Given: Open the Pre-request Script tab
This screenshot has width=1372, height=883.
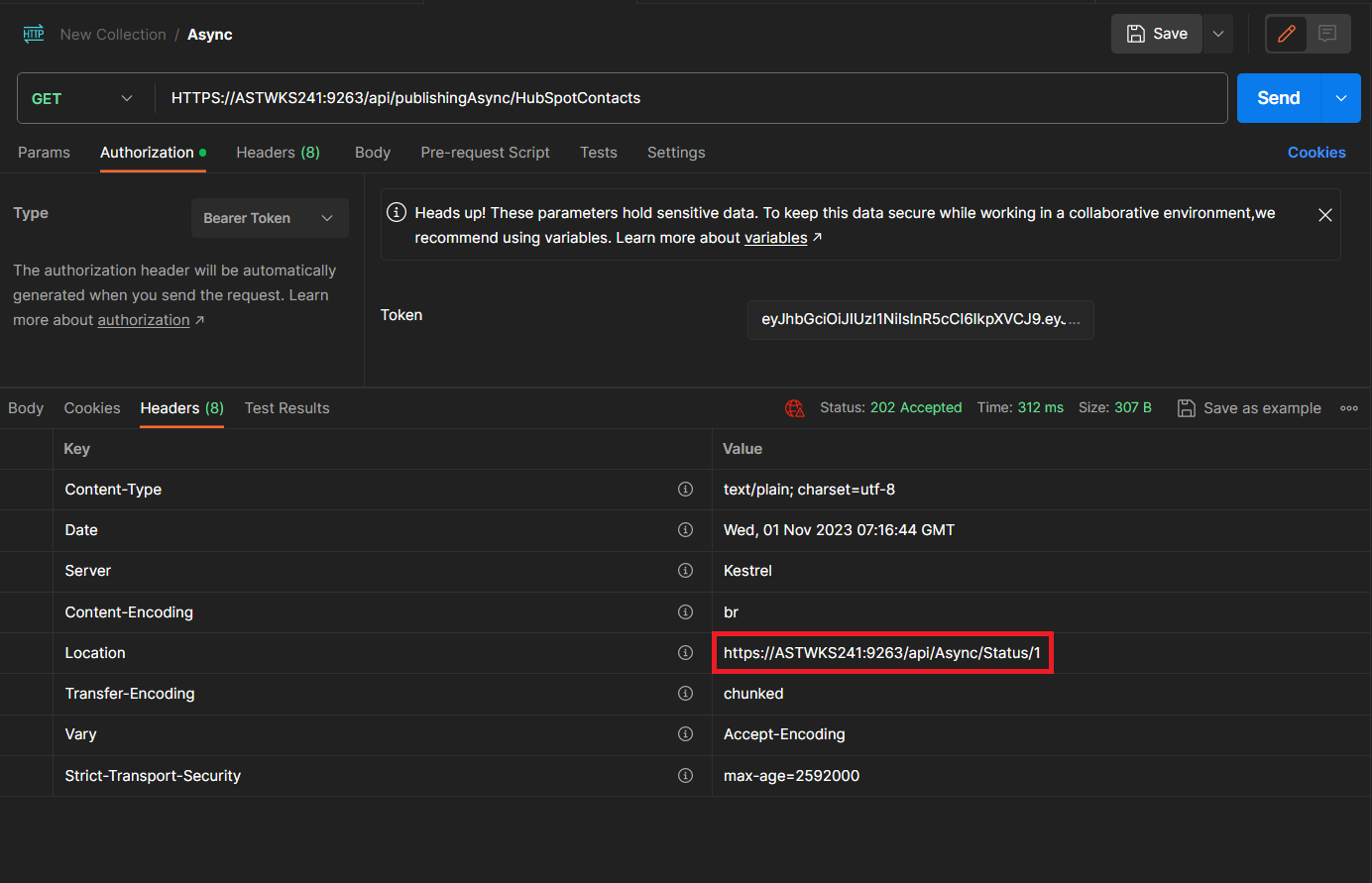Looking at the screenshot, I should (485, 153).
